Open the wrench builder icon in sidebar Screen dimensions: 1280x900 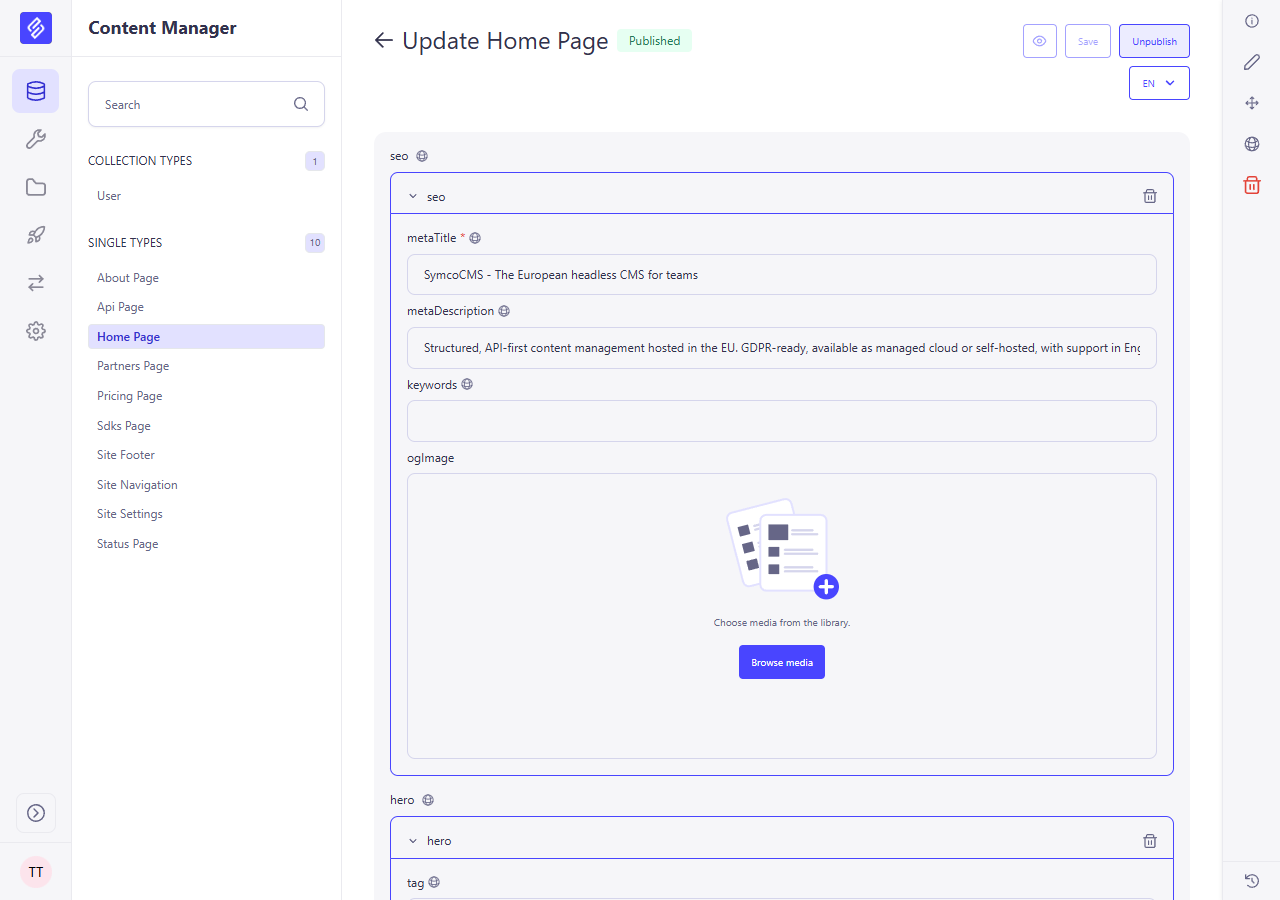coord(36,139)
